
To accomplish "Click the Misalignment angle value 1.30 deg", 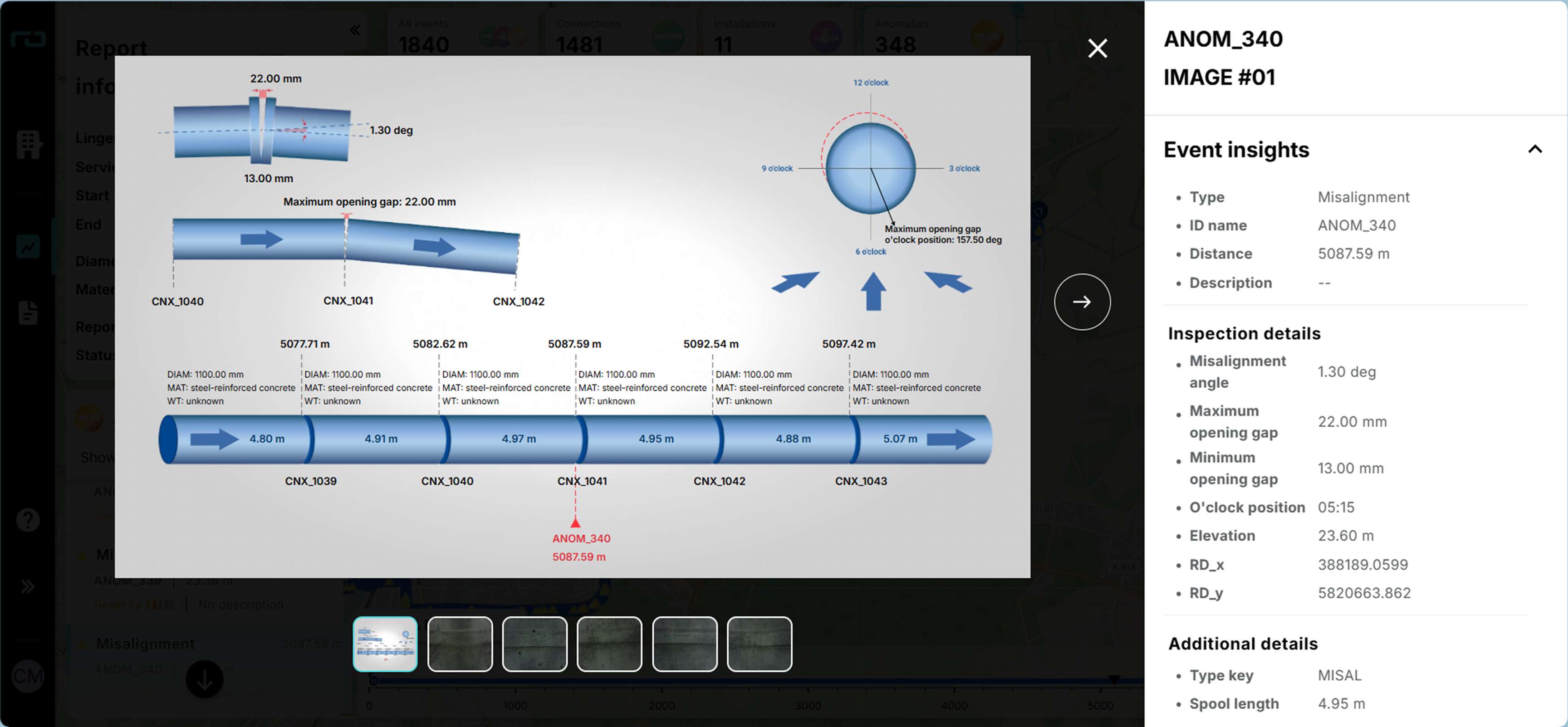I will pyautogui.click(x=1347, y=372).
